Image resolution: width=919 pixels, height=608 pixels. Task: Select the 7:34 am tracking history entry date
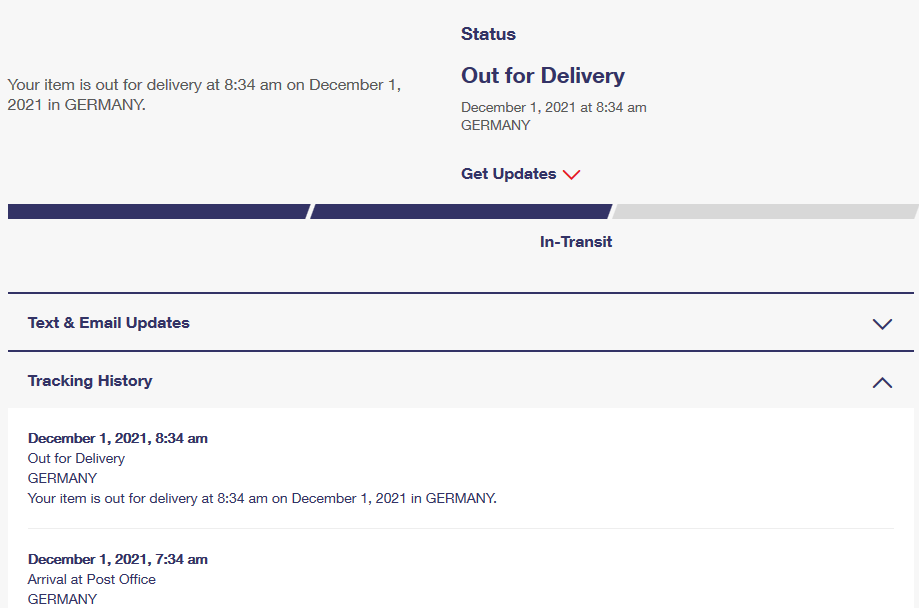(x=118, y=559)
